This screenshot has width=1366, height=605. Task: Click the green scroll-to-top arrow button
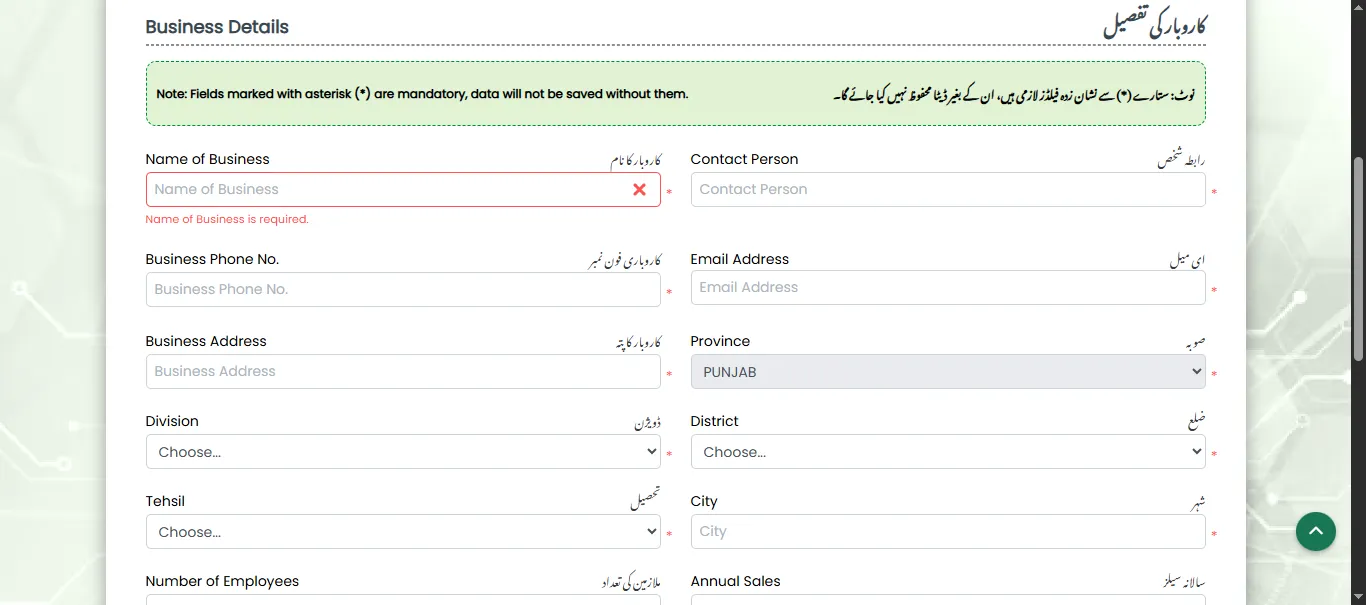coord(1315,531)
